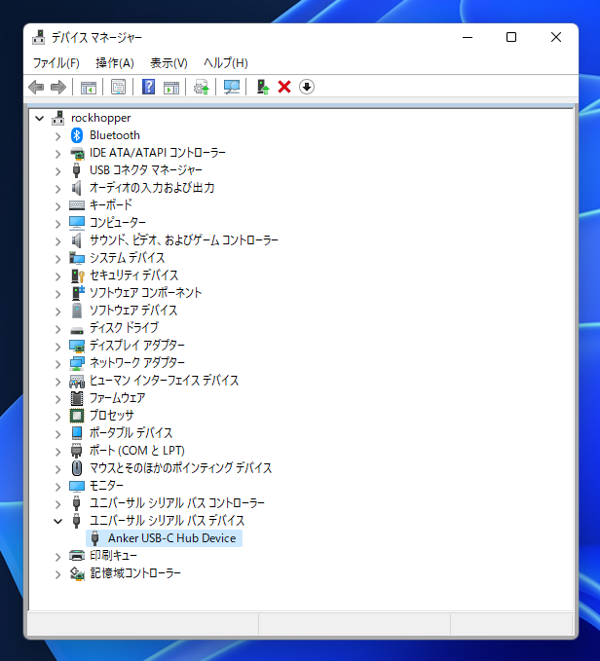Click the Device Manager title bar icon
The height and width of the screenshot is (661, 600).
click(38, 38)
